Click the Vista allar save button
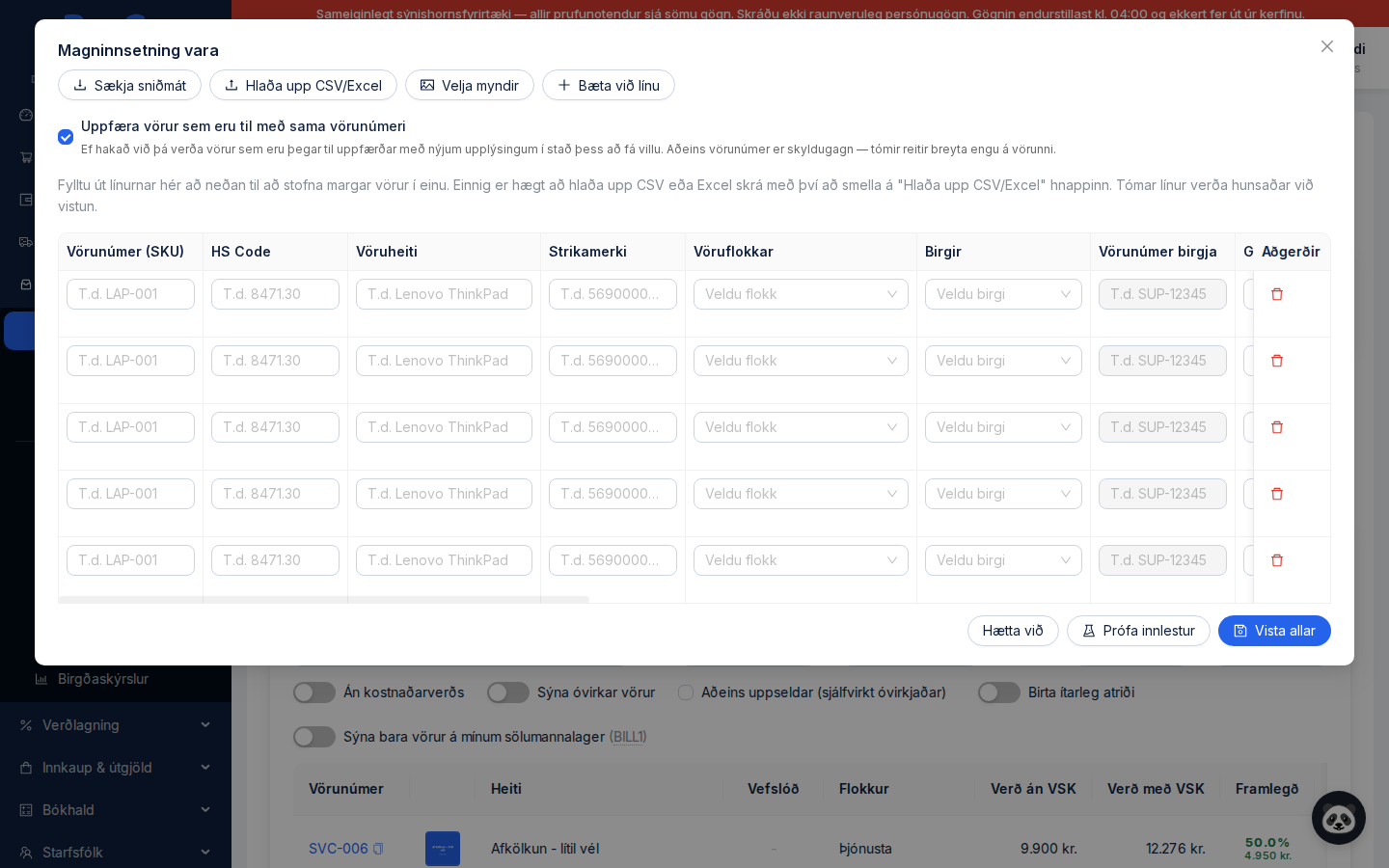Viewport: 1389px width, 868px height. [1274, 631]
